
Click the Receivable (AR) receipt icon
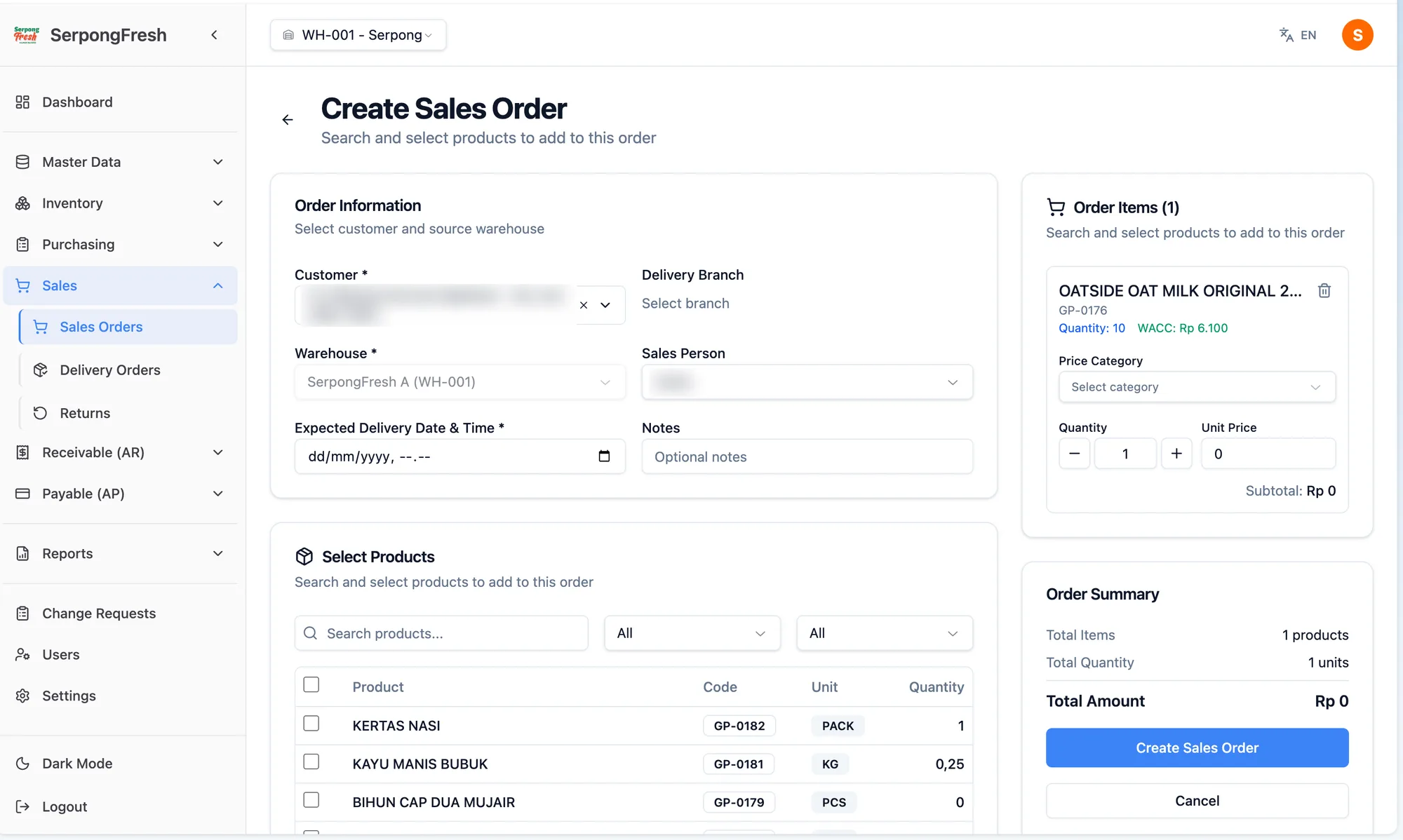point(22,452)
